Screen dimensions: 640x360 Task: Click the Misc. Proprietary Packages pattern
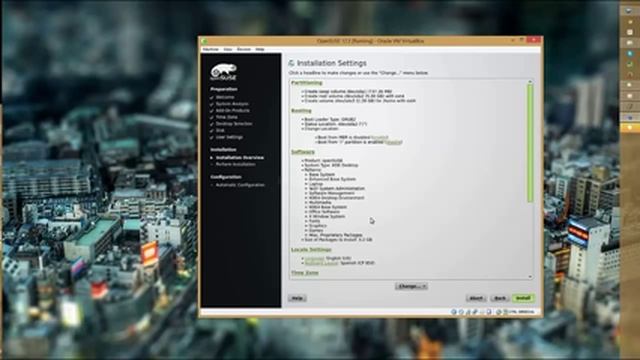336,235
